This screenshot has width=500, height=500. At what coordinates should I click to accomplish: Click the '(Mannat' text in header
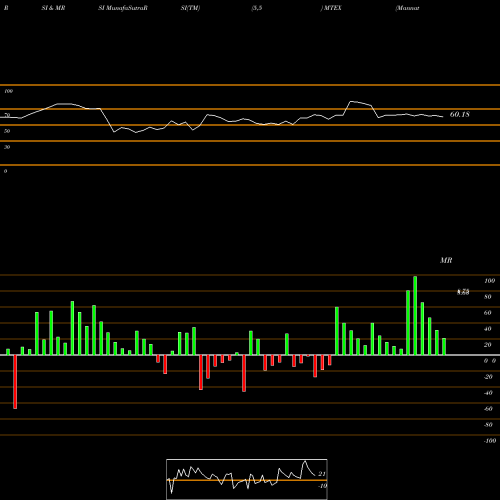pyautogui.click(x=407, y=8)
